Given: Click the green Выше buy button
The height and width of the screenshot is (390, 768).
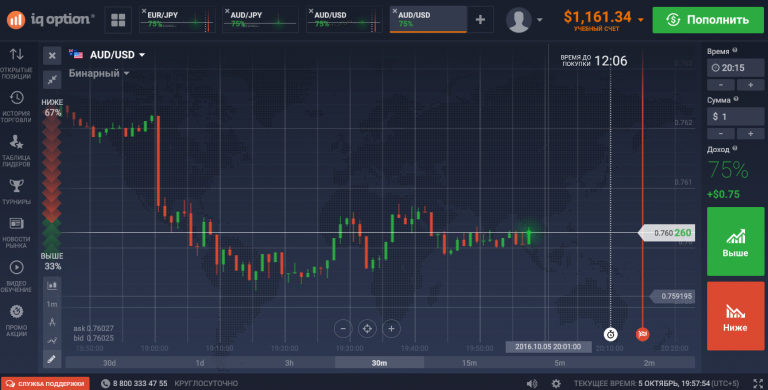Looking at the screenshot, I should click(735, 241).
